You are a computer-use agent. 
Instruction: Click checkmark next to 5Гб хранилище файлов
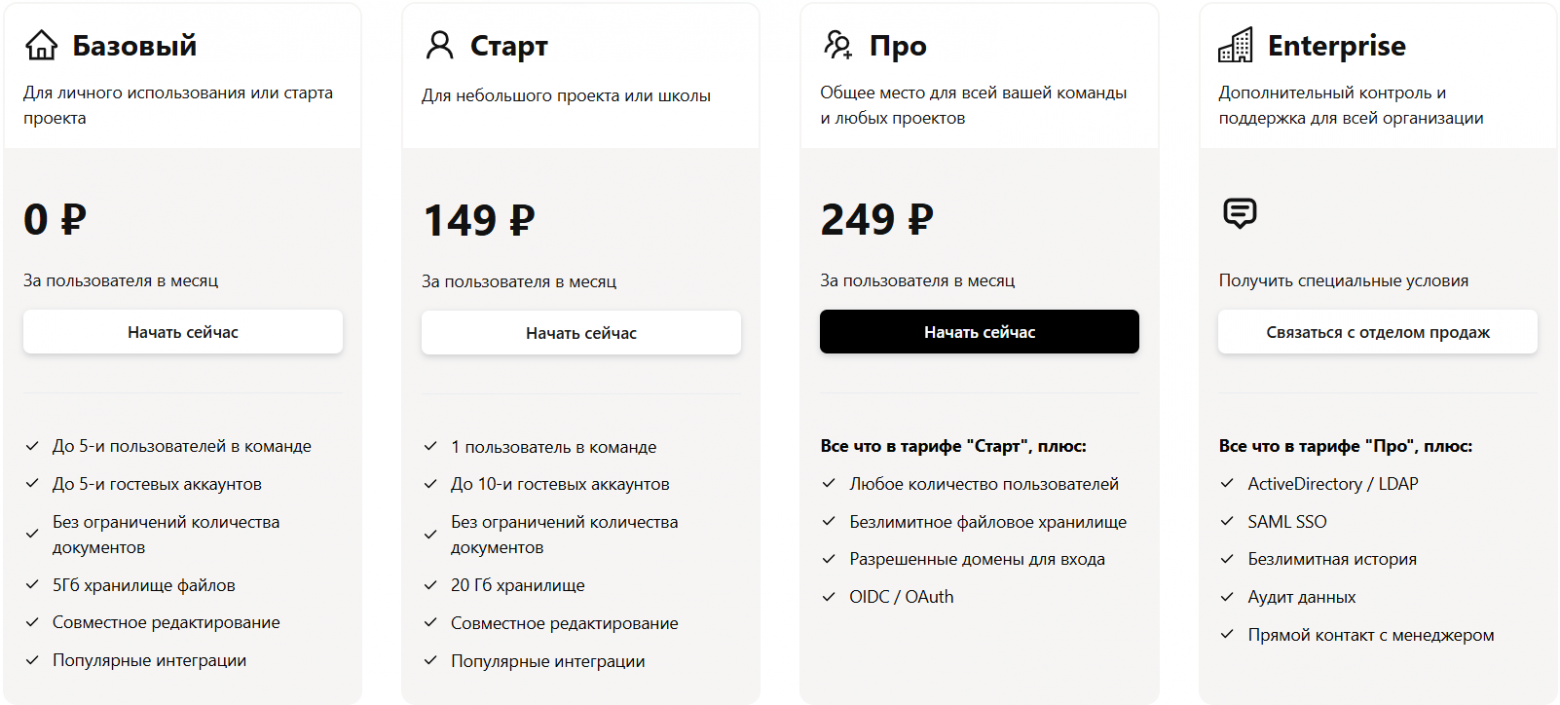(32, 585)
